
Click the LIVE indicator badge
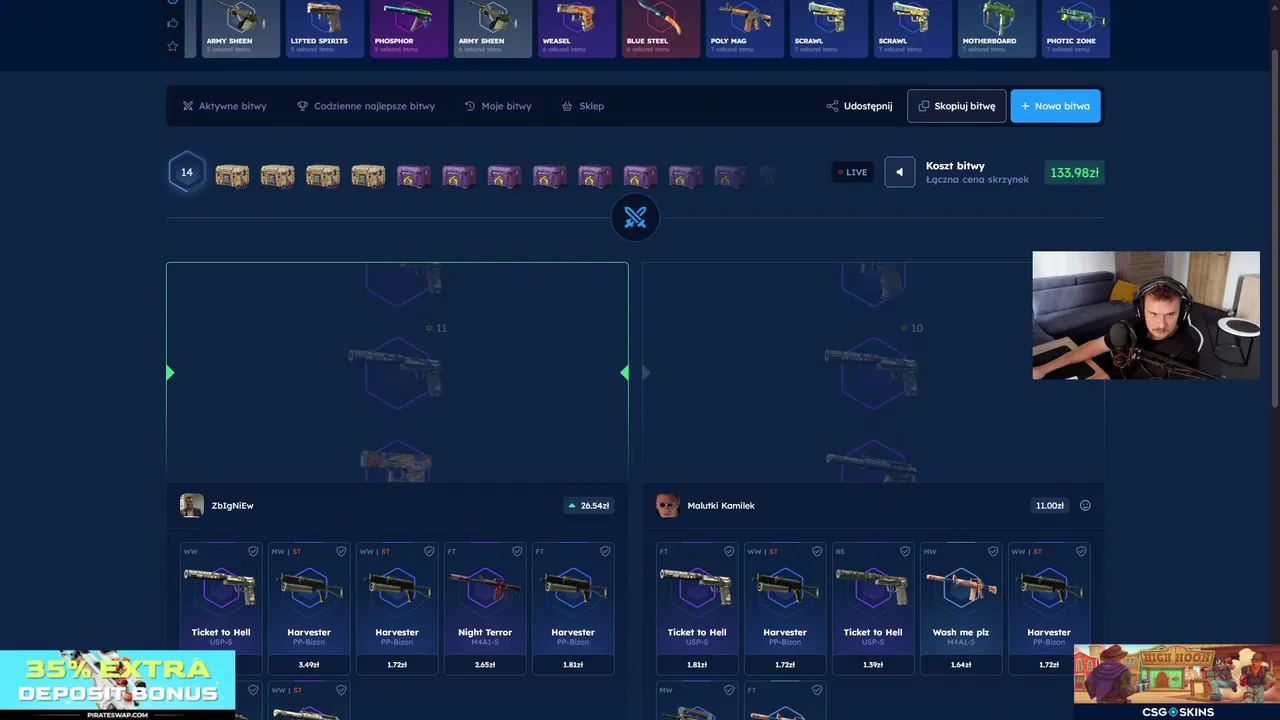[x=852, y=172]
